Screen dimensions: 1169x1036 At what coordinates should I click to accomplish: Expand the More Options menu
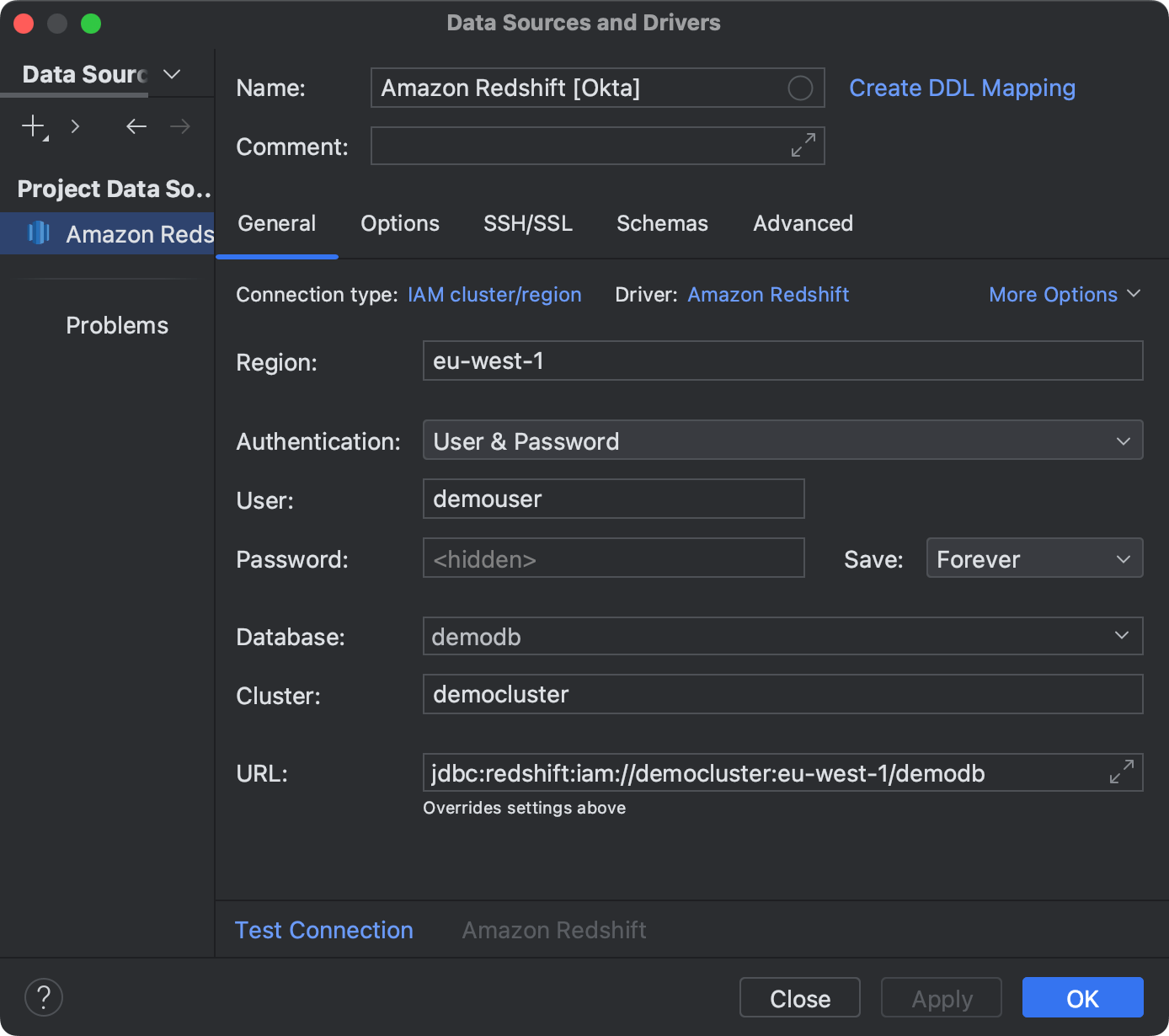click(x=1064, y=294)
